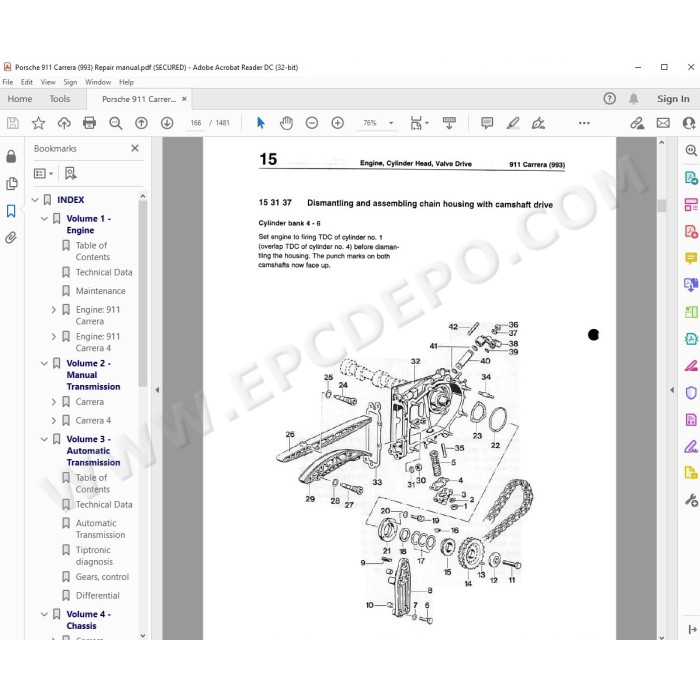
Task: Open attachments paperclip panel
Action: [x=11, y=238]
